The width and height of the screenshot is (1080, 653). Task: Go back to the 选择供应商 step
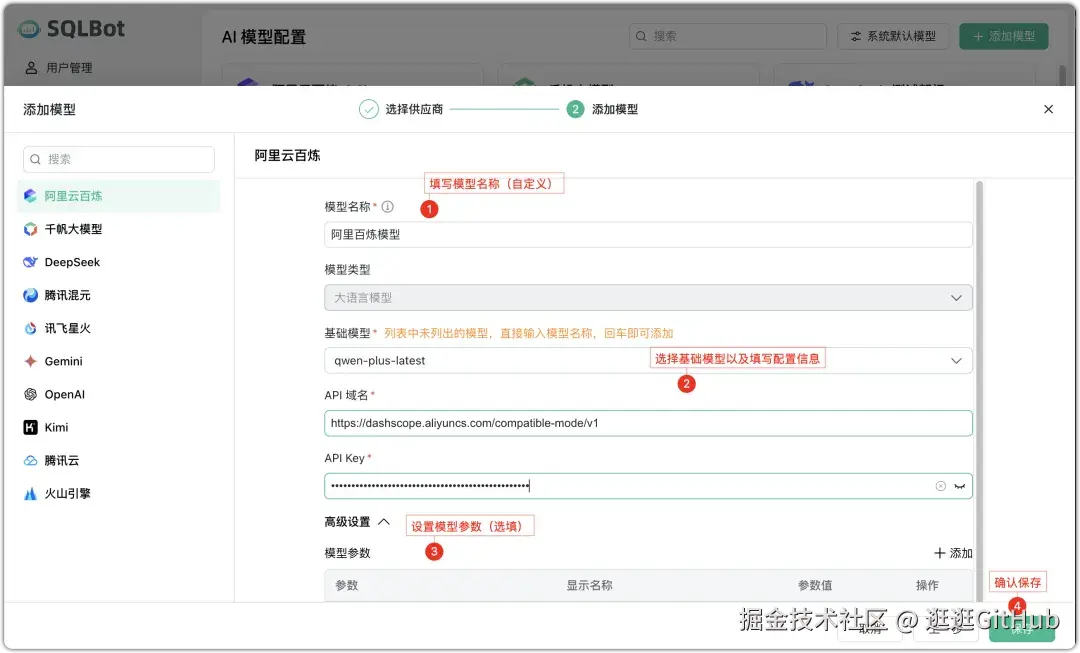(402, 109)
